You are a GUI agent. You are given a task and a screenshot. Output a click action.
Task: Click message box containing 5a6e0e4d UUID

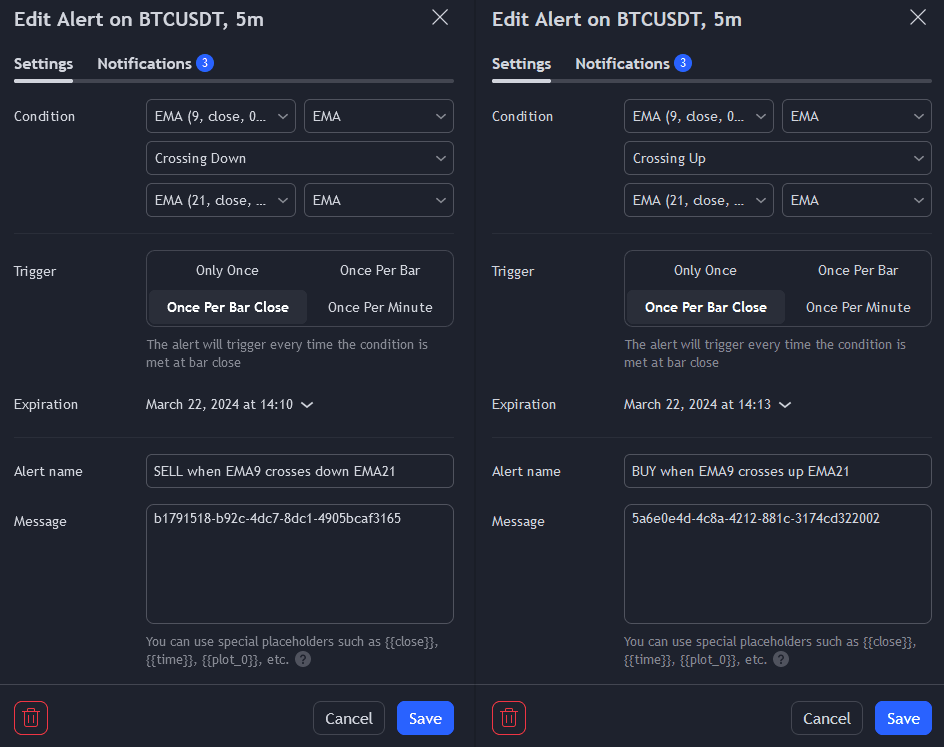[x=778, y=564]
